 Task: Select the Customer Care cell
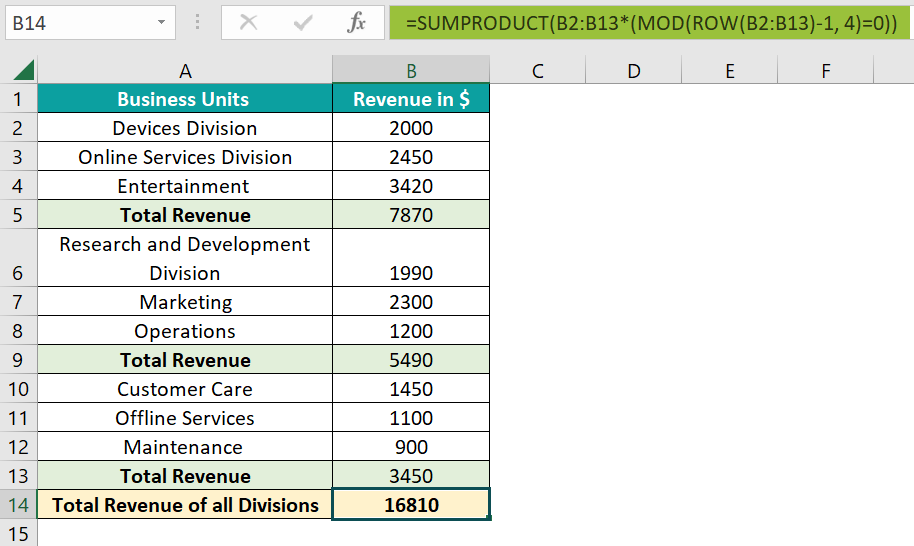pos(185,389)
